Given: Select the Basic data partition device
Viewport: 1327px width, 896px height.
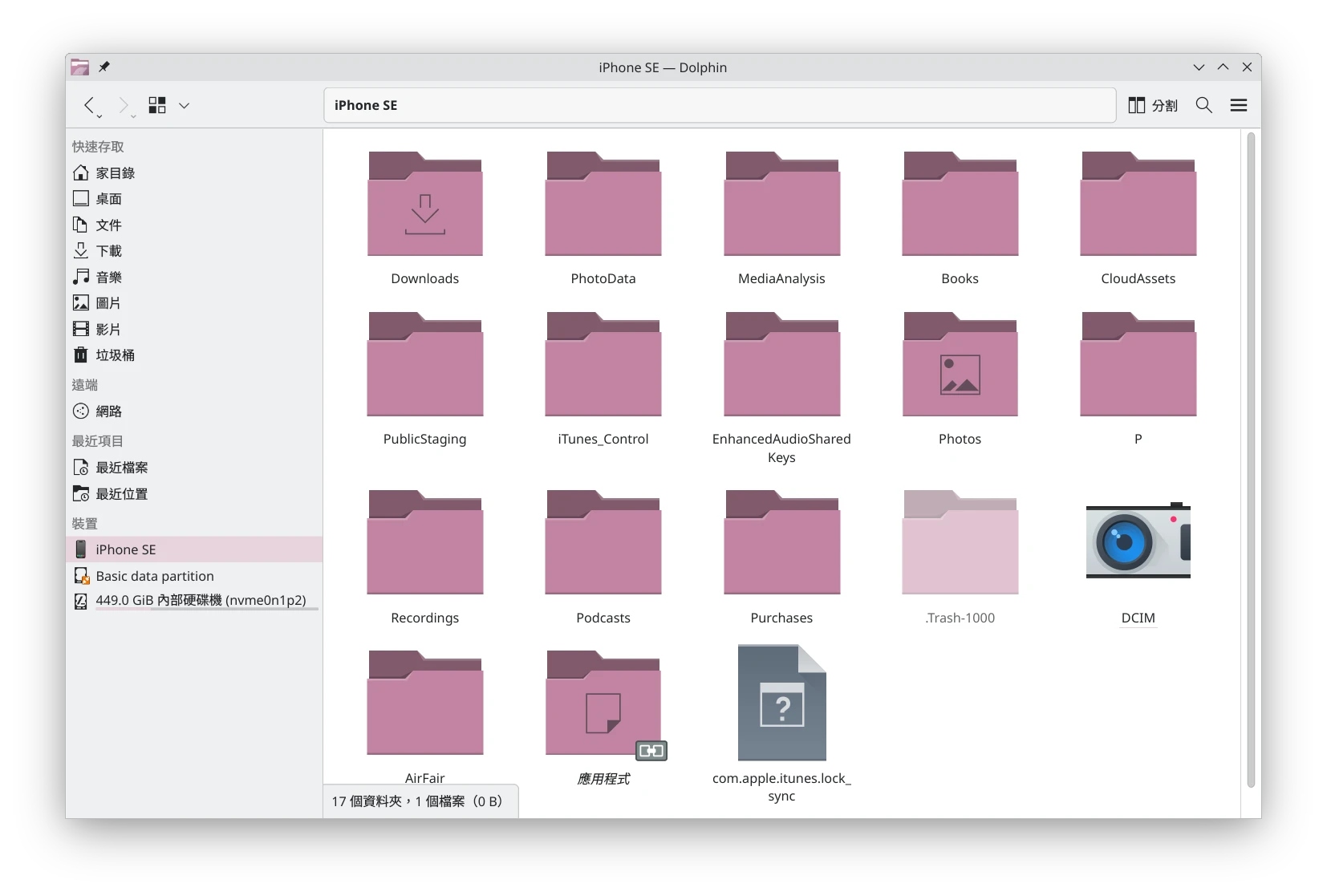Looking at the screenshot, I should (x=154, y=575).
